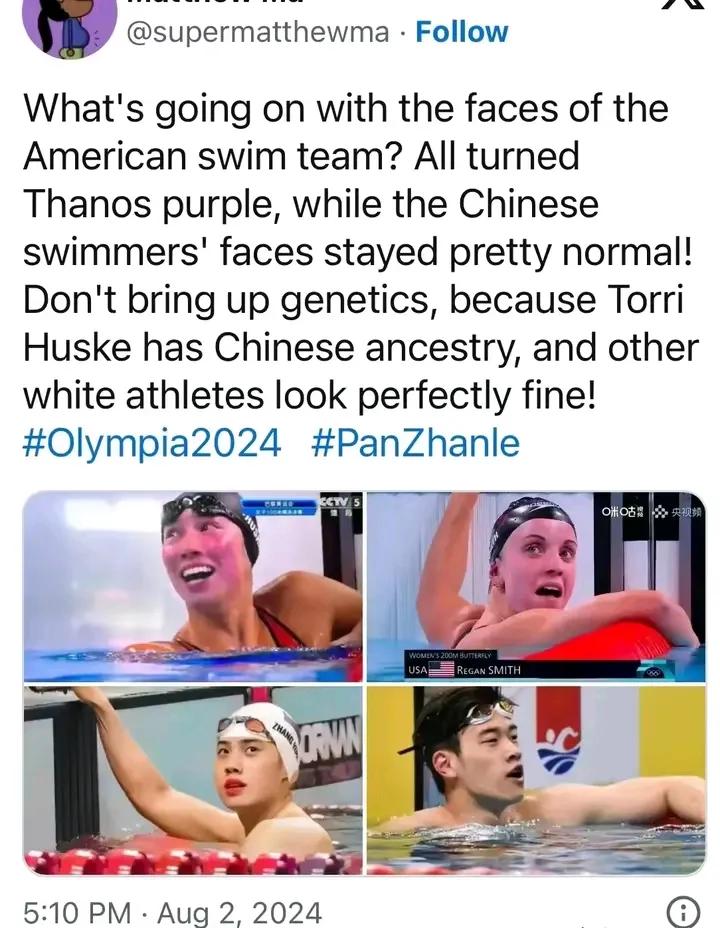Open the @supermatthewma handle
The width and height of the screenshot is (720, 928).
258,32
